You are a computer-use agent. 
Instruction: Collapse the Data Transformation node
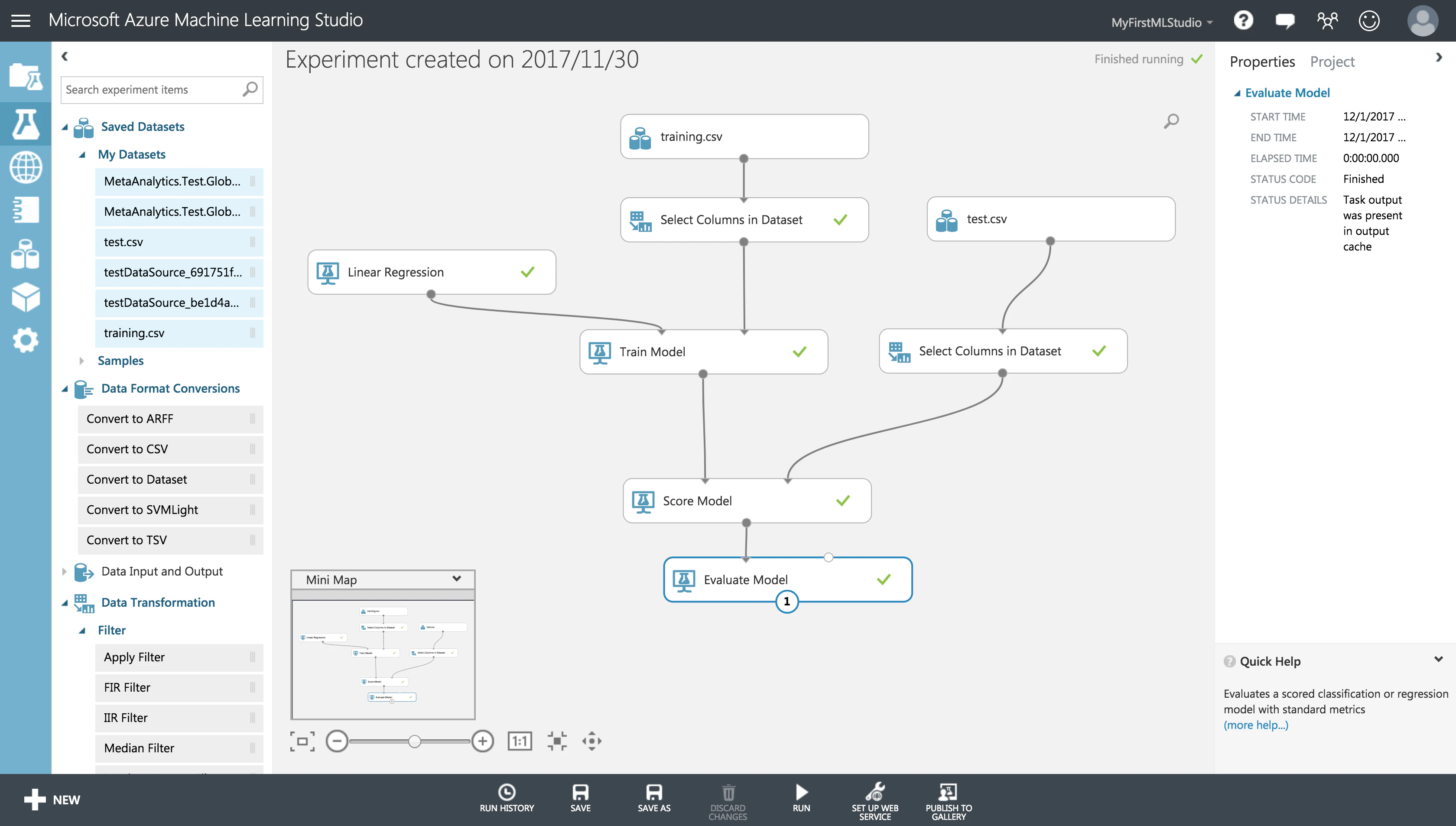(x=64, y=603)
